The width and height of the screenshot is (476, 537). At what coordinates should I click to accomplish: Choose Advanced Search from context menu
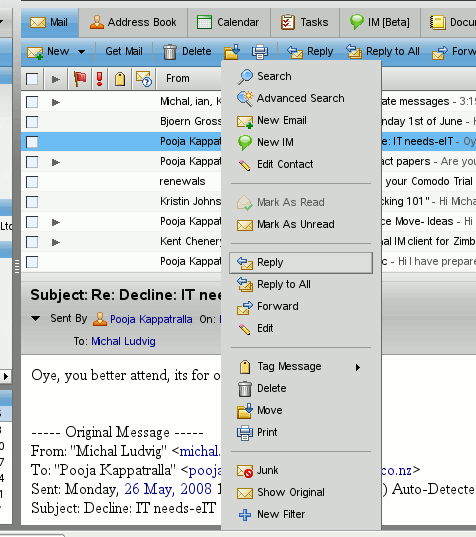pyautogui.click(x=301, y=98)
